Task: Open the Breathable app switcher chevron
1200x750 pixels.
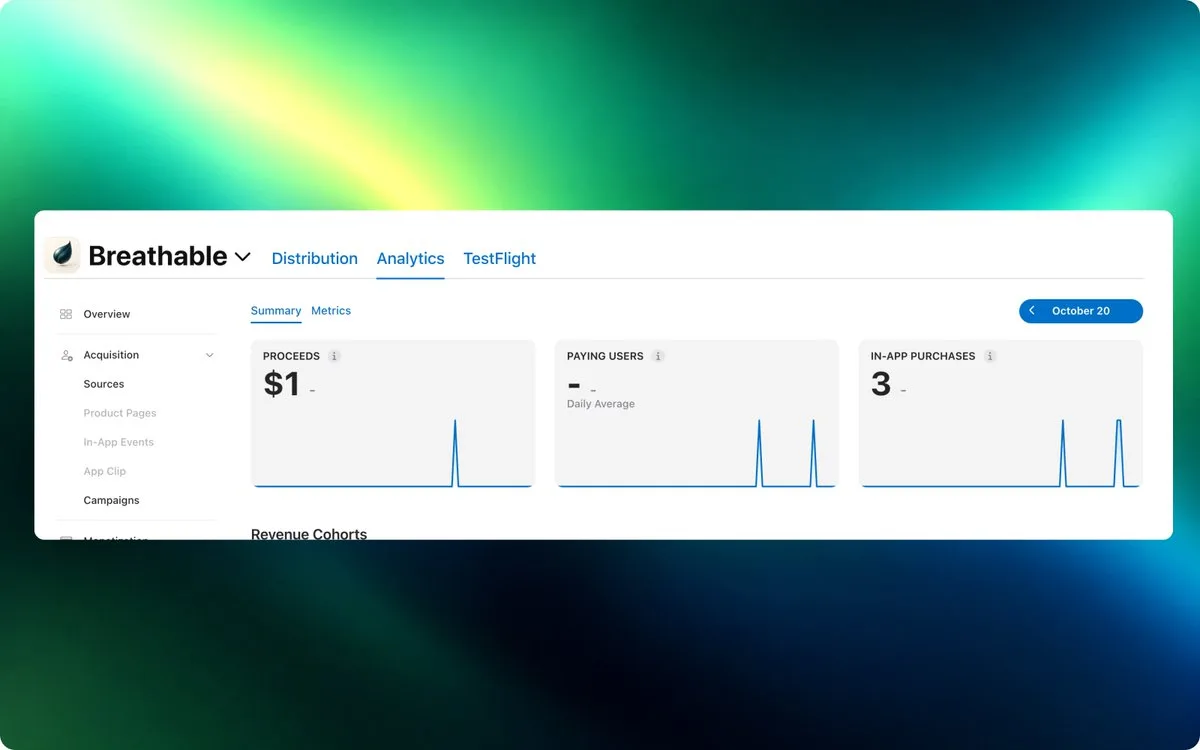Action: tap(242, 257)
